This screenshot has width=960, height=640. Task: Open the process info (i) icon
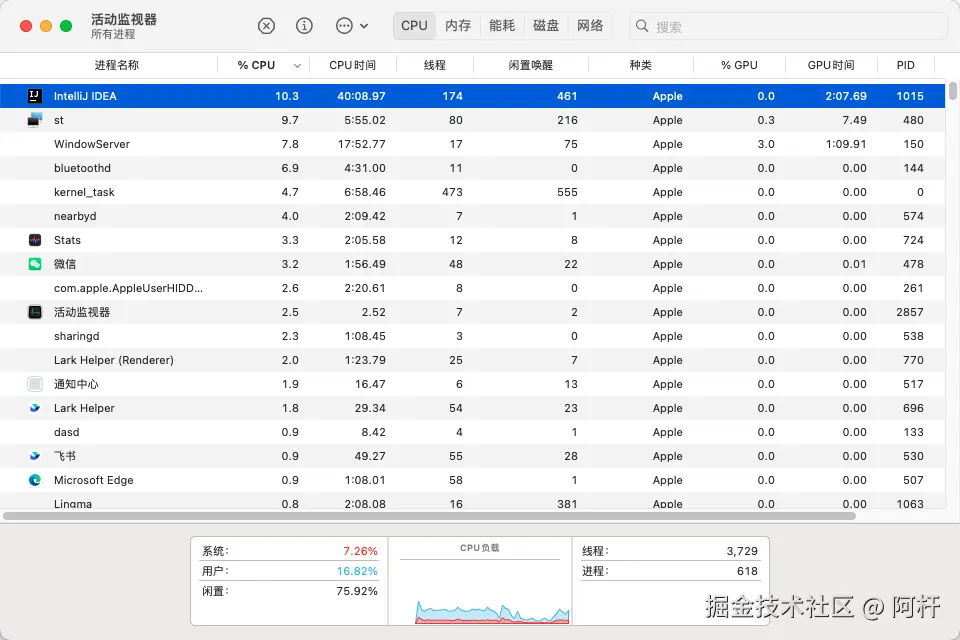[304, 26]
